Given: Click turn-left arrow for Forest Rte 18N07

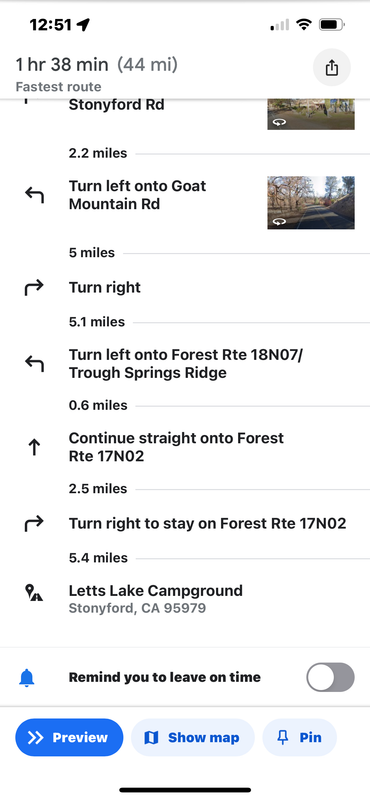Looking at the screenshot, I should pyautogui.click(x=34, y=364).
